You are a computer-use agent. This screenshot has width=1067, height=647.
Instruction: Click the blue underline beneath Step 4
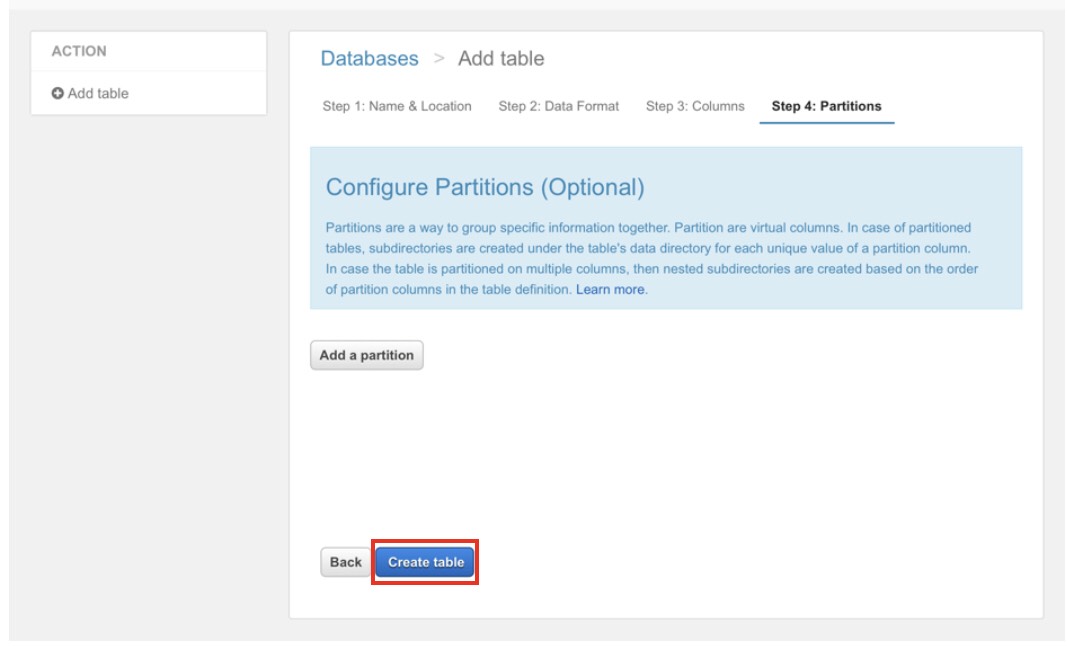(x=826, y=123)
